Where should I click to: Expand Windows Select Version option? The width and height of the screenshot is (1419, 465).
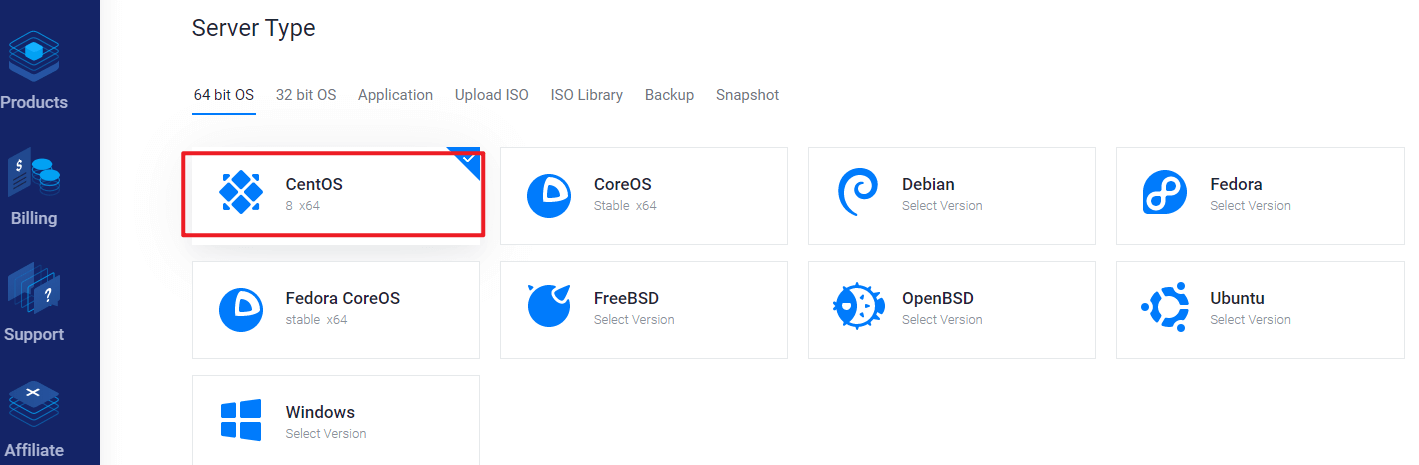coord(326,434)
